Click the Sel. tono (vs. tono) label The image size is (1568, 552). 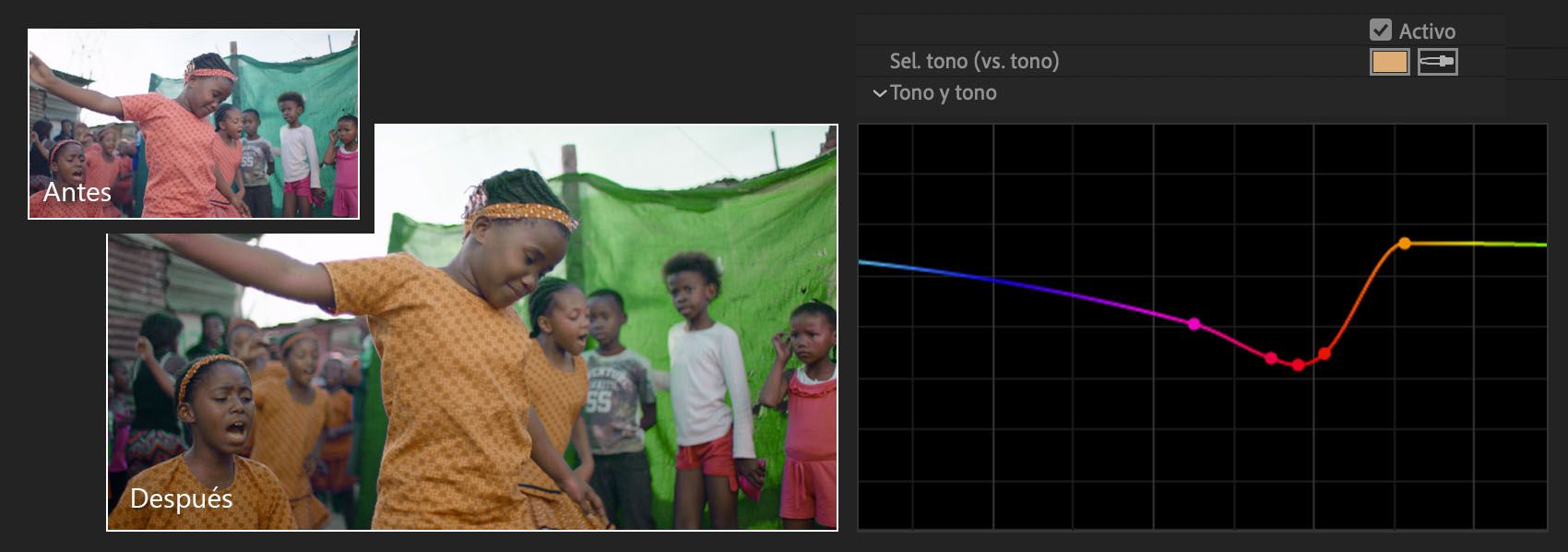pyautogui.click(x=974, y=62)
